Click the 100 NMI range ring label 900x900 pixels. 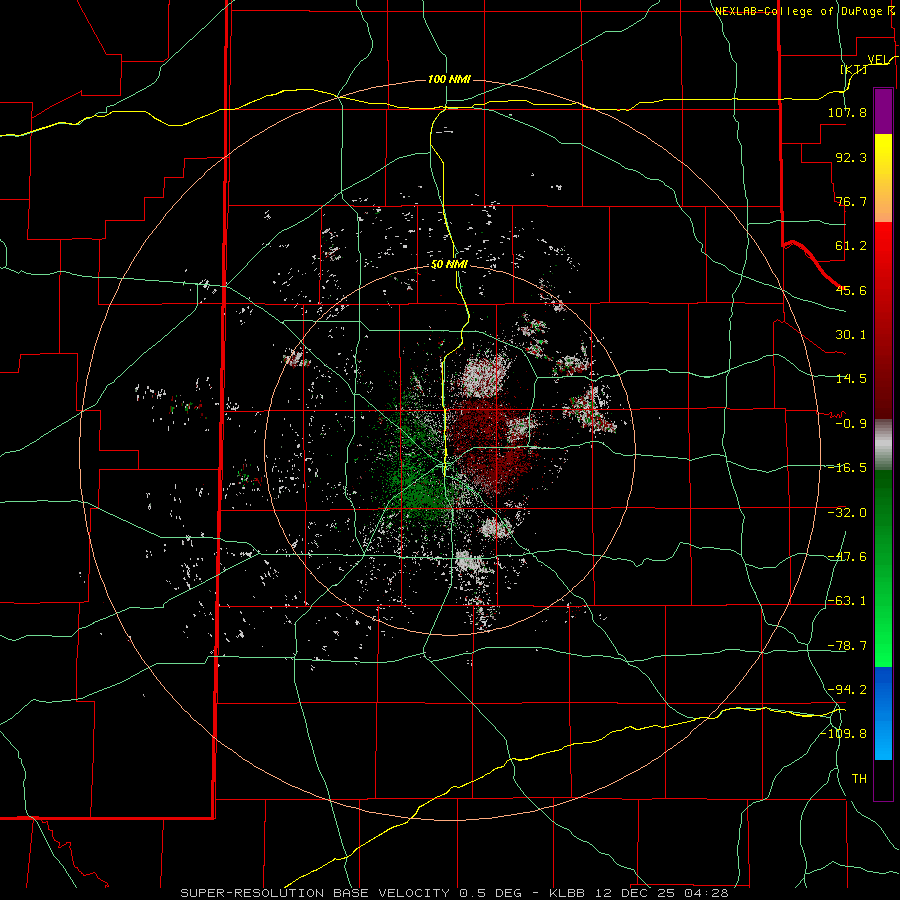pos(449,79)
